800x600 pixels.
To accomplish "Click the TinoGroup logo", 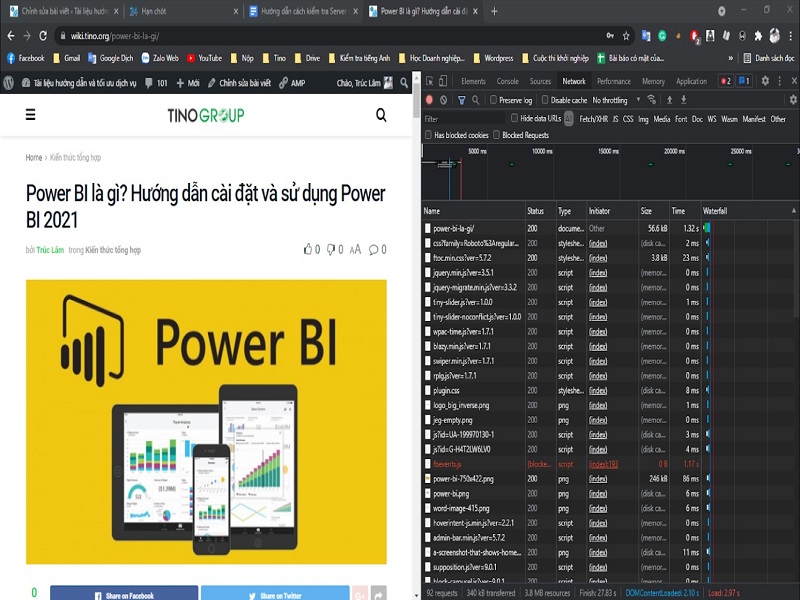I will [206, 115].
